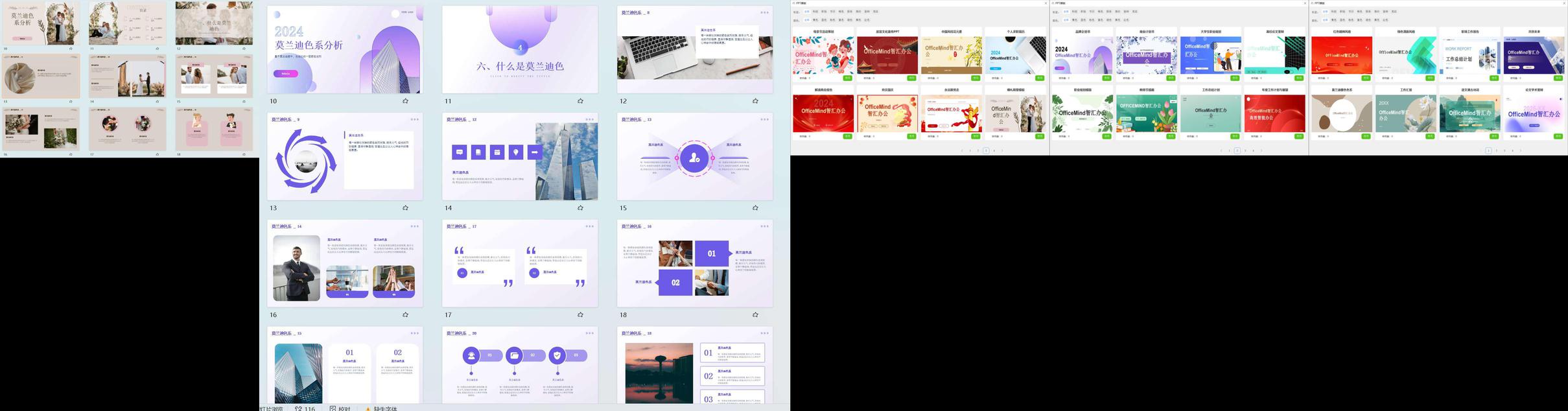The width and height of the screenshot is (1568, 411).
Task: Star purple slide 12 with laptop photo
Action: click(x=755, y=101)
